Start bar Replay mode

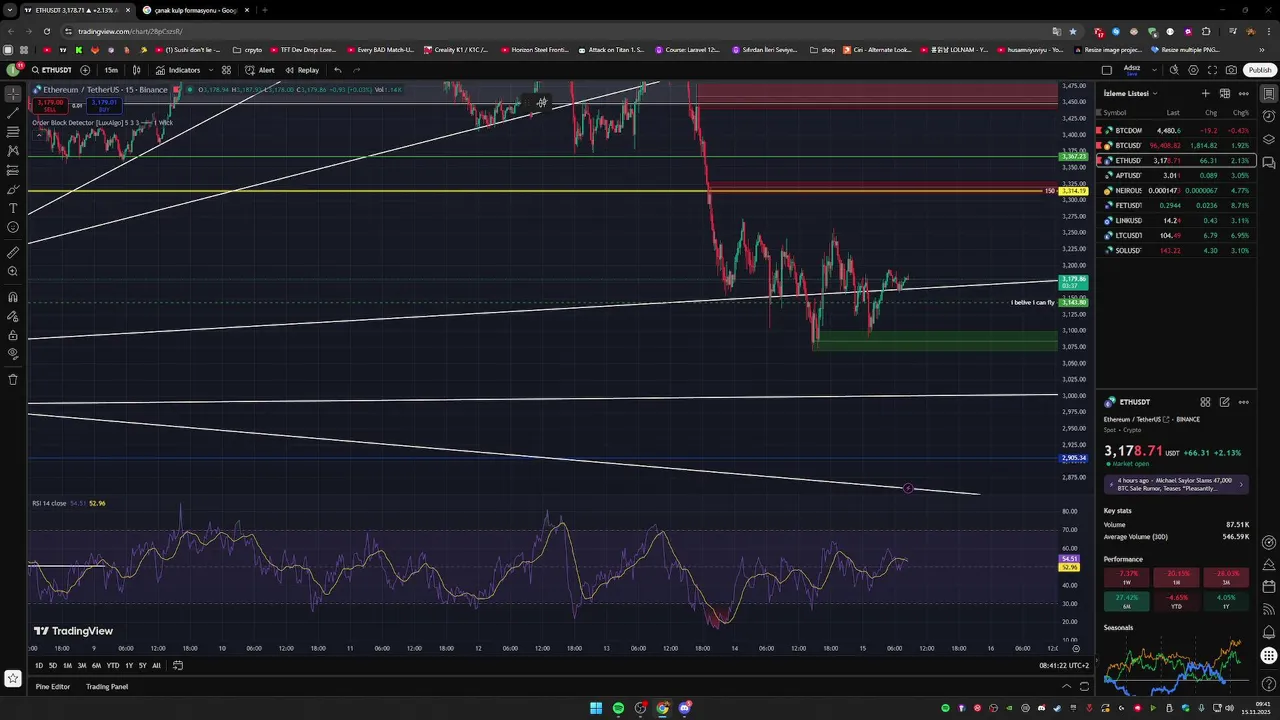point(302,70)
